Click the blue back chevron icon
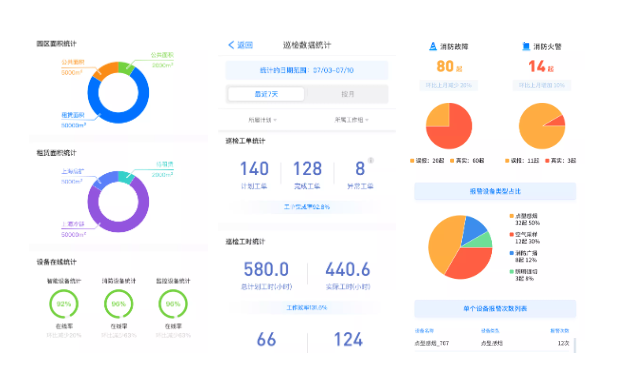The height and width of the screenshot is (372, 620). (231, 45)
